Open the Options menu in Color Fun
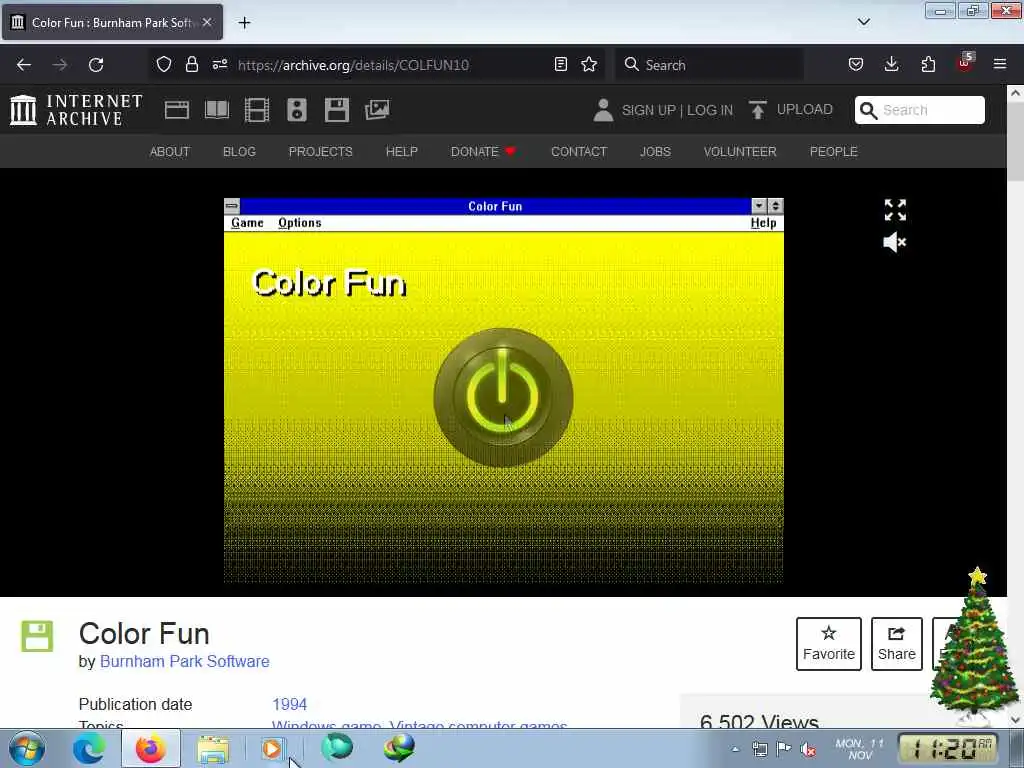 coord(300,223)
